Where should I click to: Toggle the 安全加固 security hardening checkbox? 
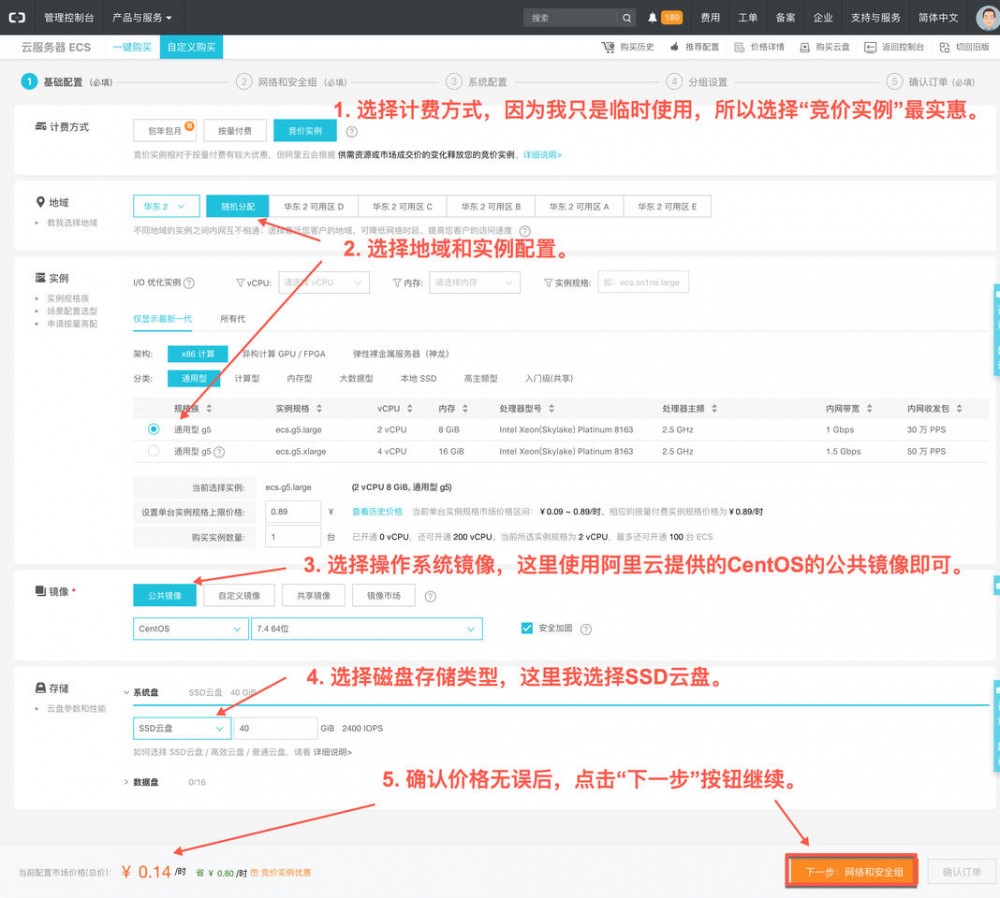(x=525, y=628)
